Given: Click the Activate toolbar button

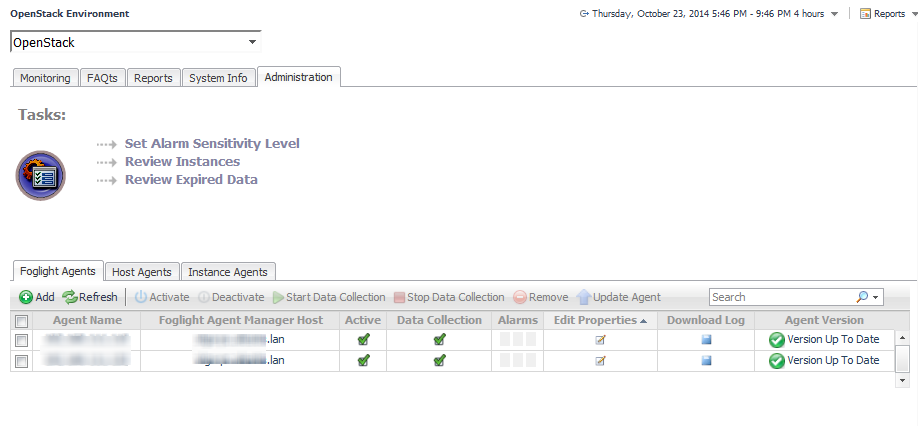Looking at the screenshot, I should (162, 297).
